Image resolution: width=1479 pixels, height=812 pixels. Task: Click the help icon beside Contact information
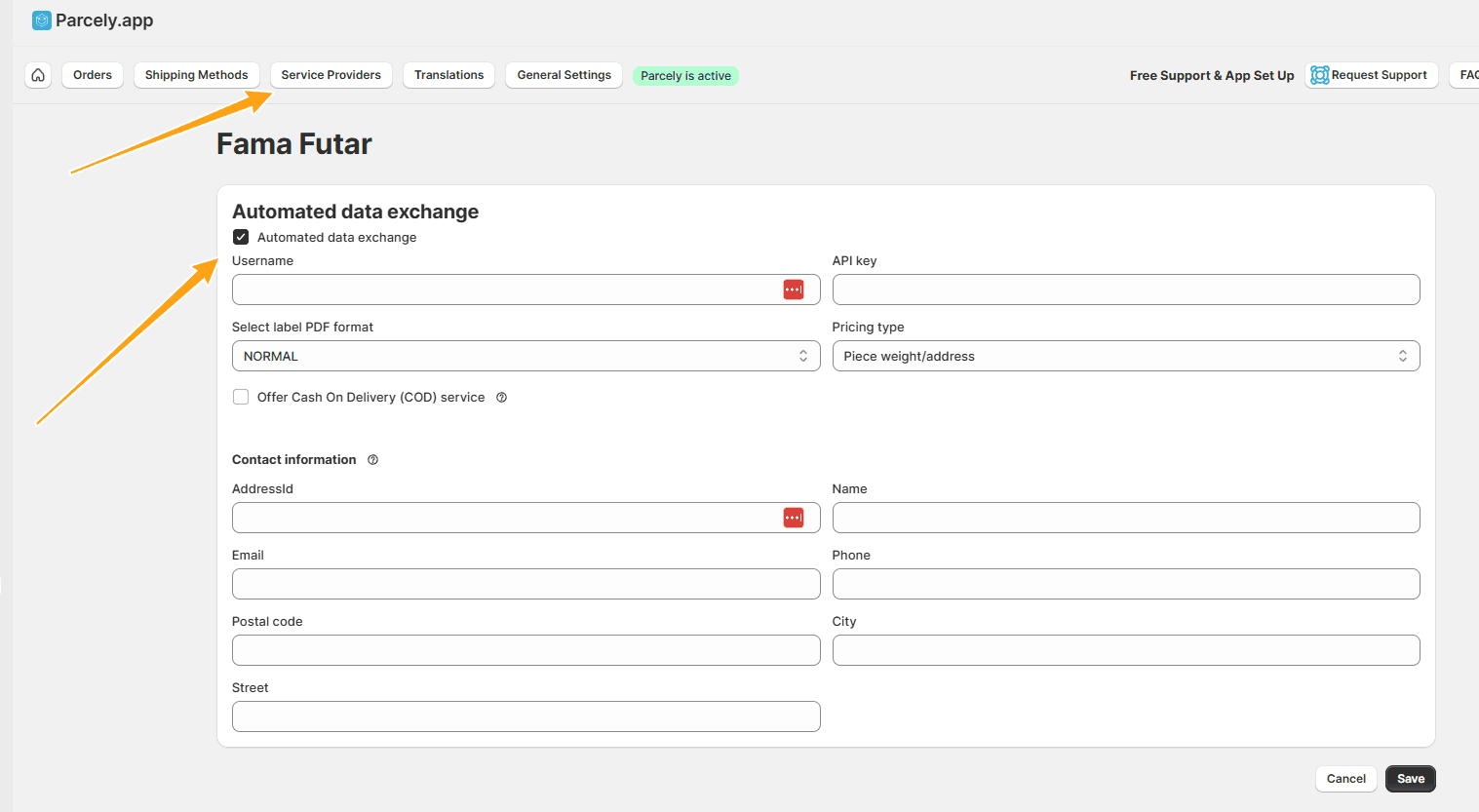pos(372,460)
